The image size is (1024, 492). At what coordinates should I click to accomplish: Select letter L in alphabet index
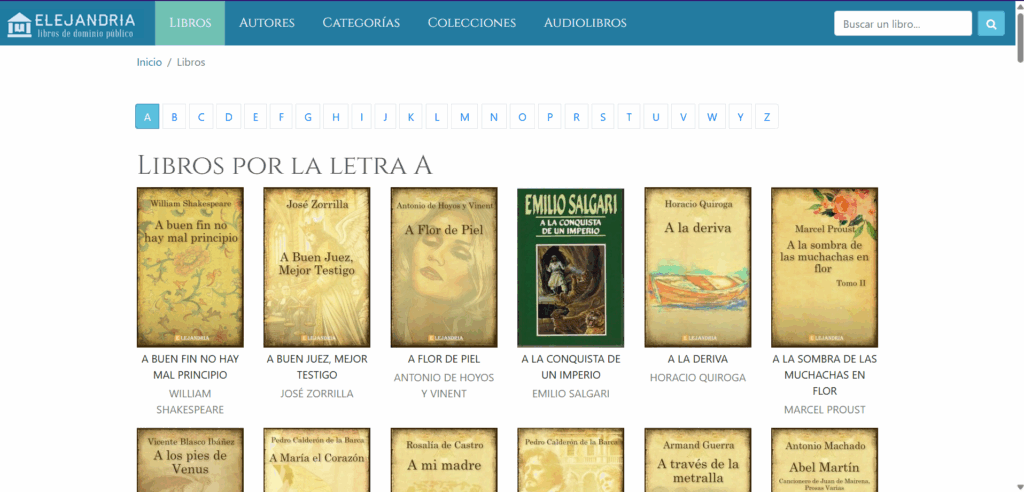click(x=437, y=117)
